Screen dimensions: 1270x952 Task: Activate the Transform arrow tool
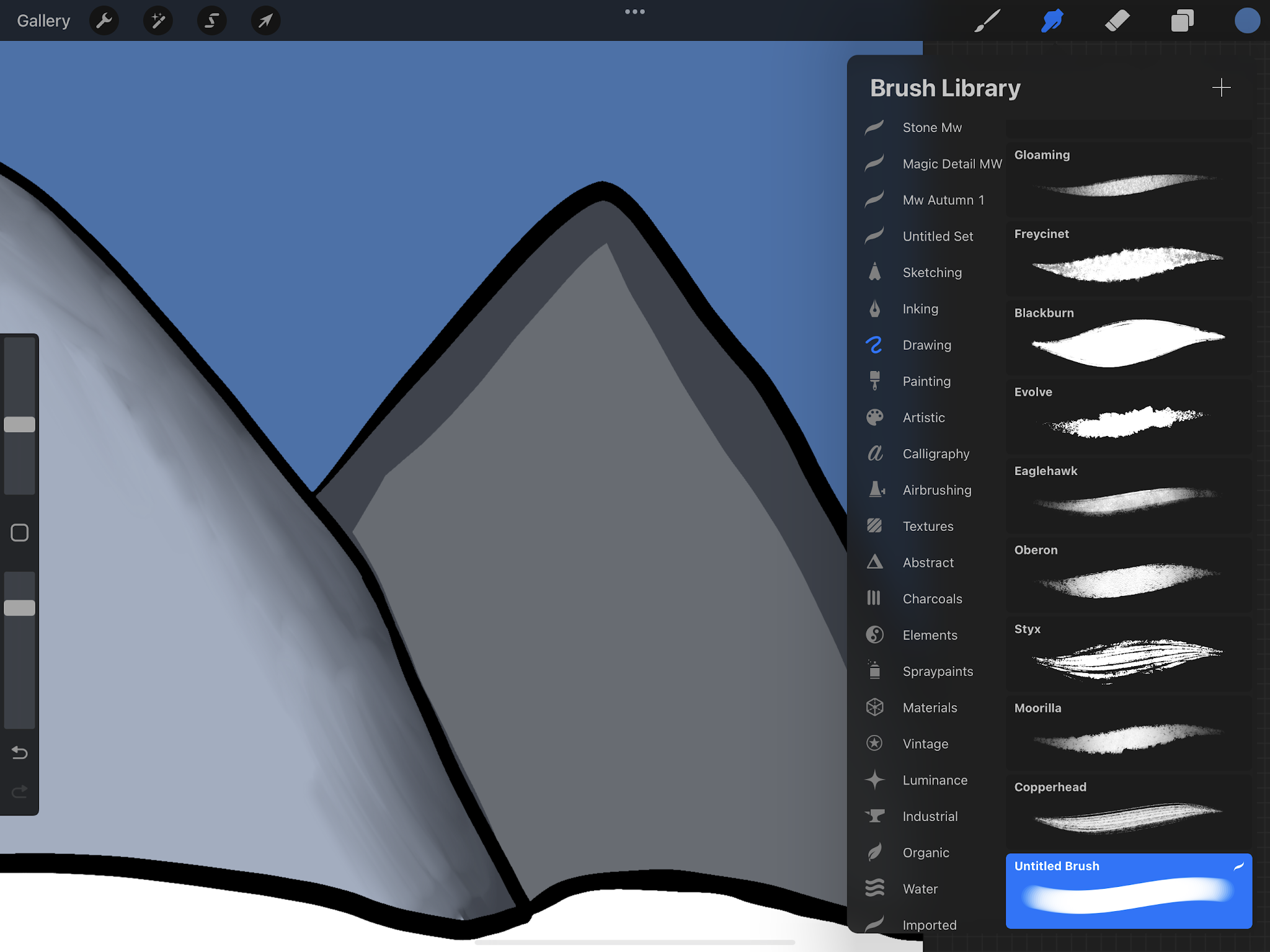click(x=265, y=21)
